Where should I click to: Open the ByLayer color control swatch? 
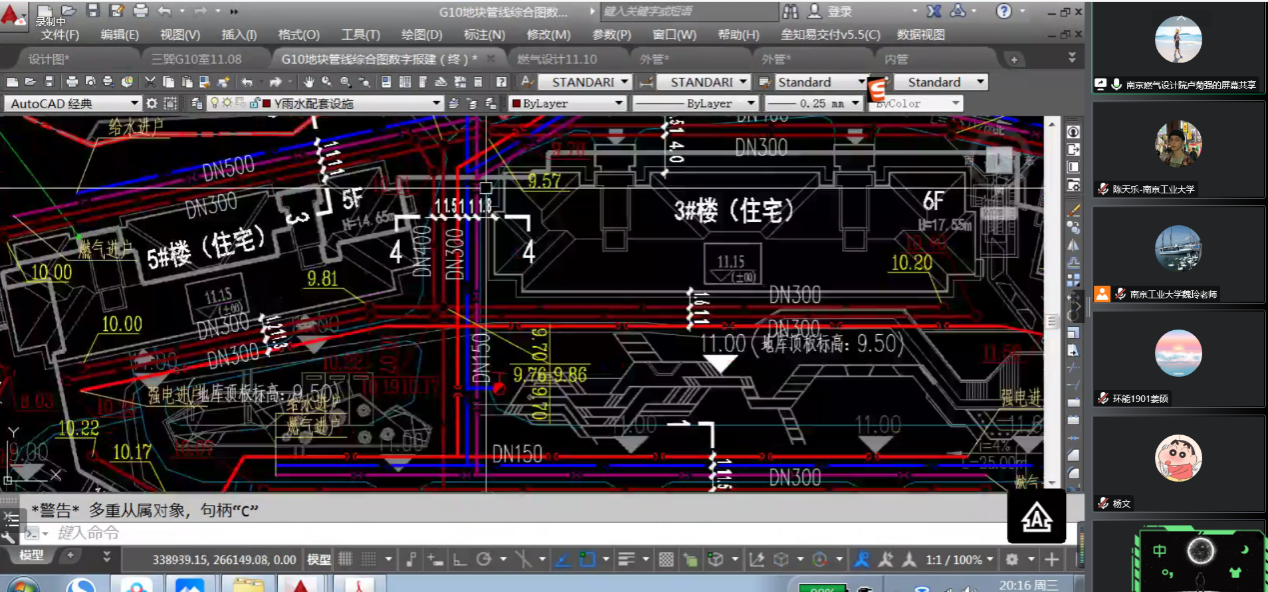[x=566, y=103]
